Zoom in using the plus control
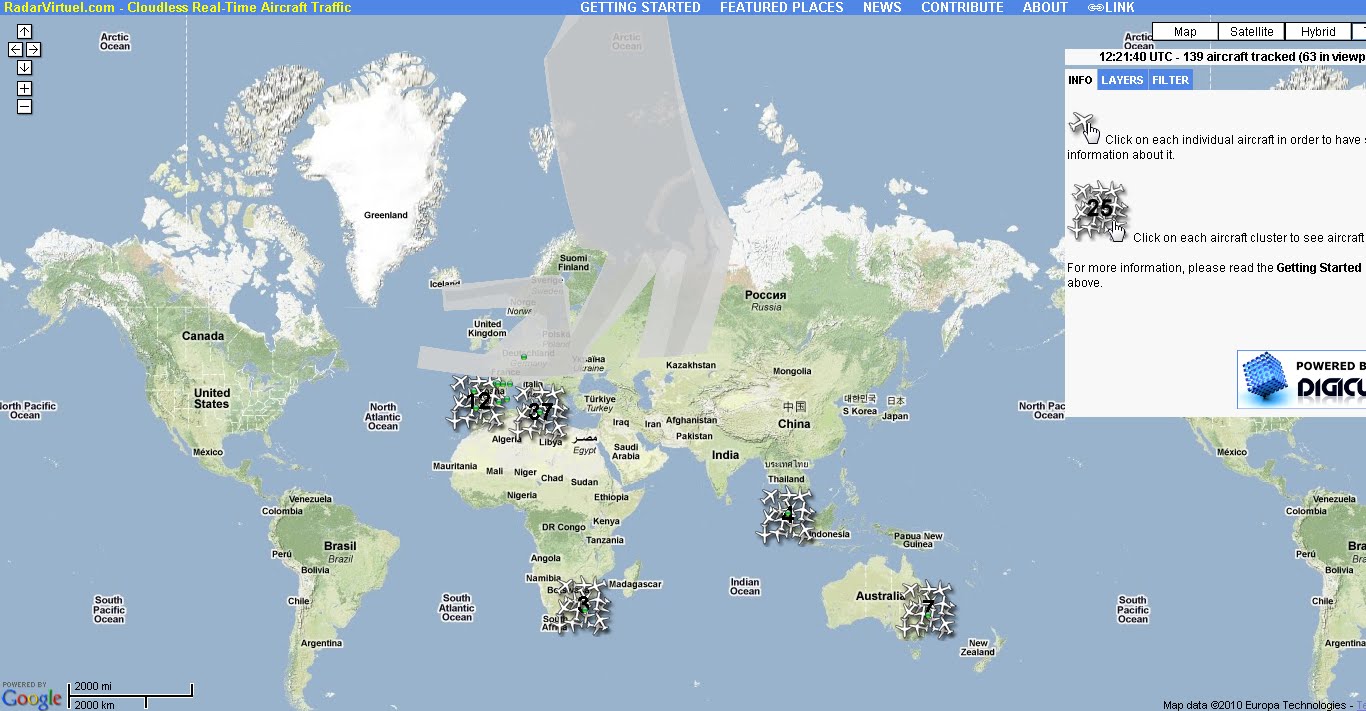 [x=23, y=88]
